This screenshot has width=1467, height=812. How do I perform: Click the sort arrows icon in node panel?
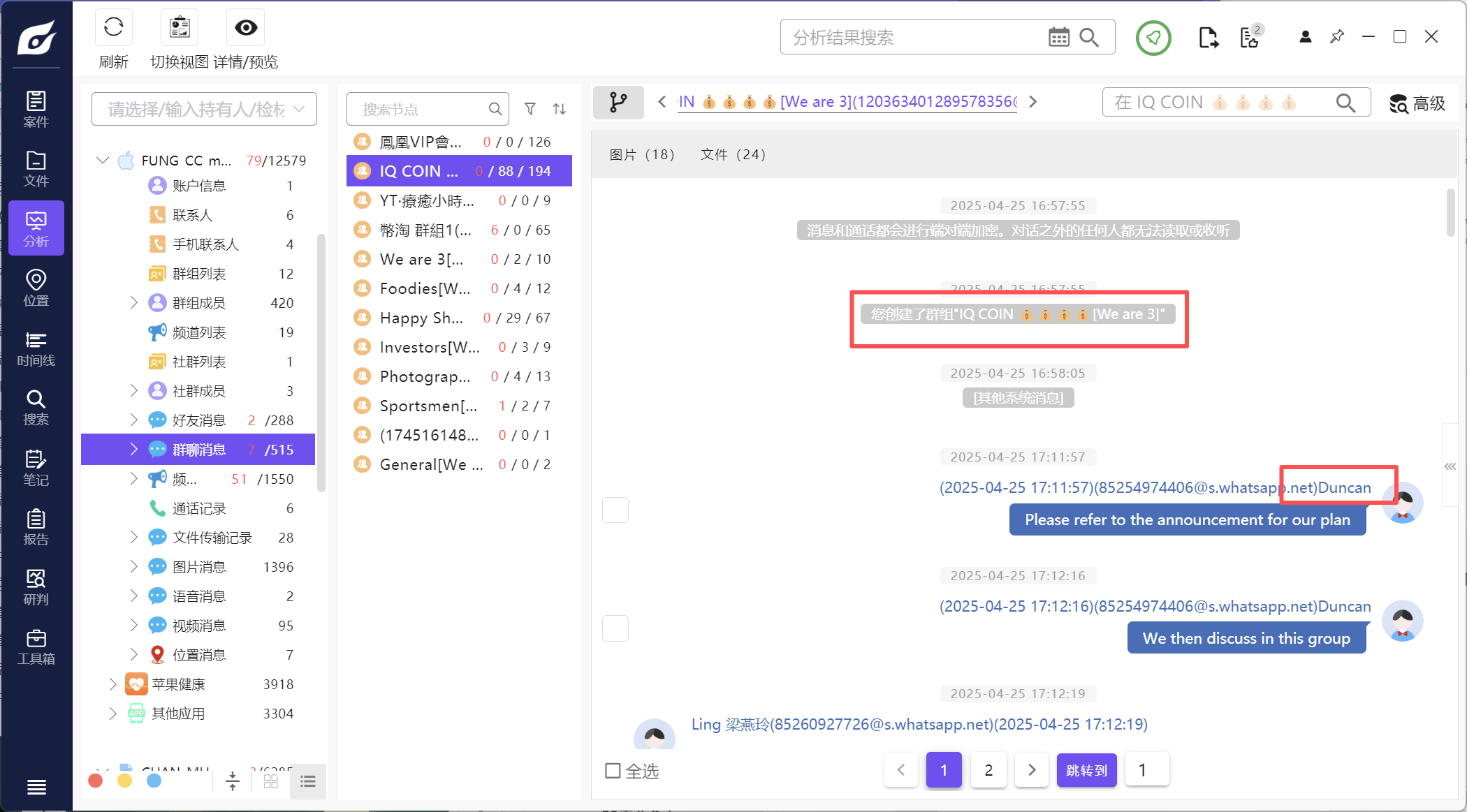(560, 109)
